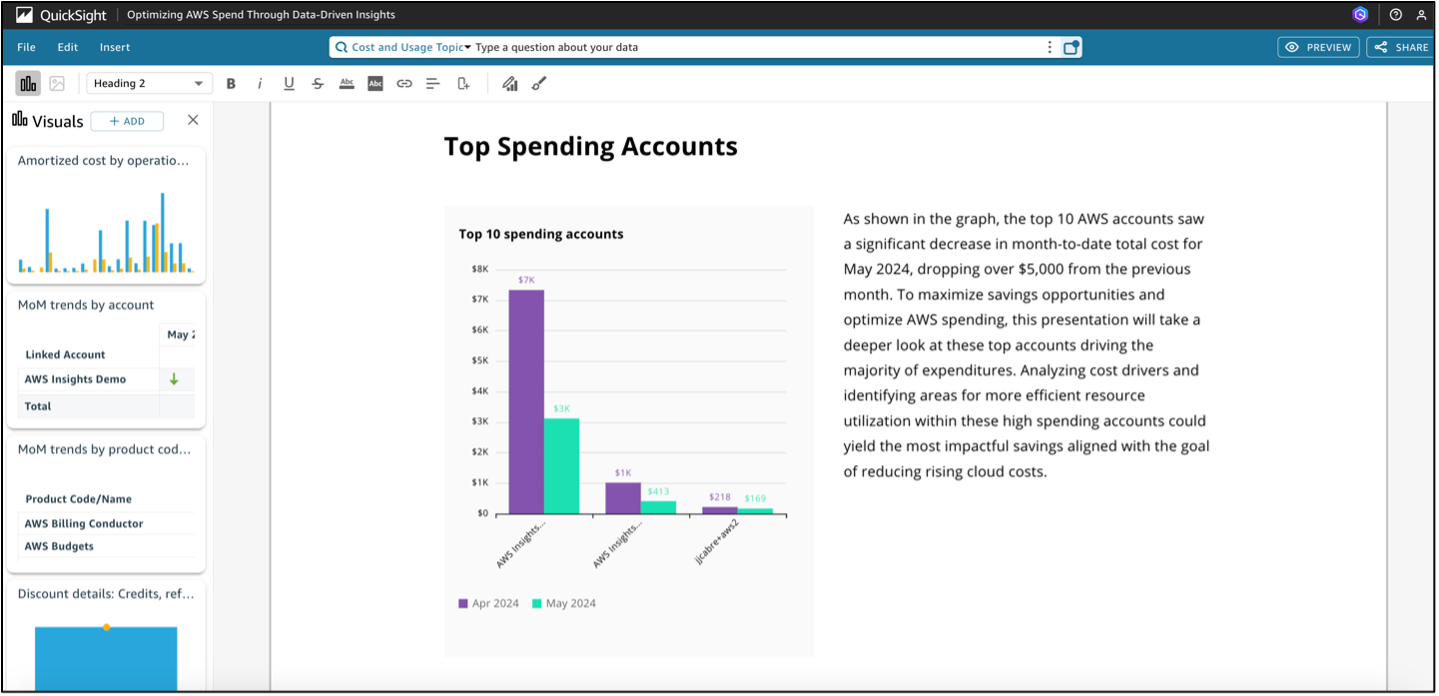
Task: Click the SHARE button
Action: pos(1402,47)
